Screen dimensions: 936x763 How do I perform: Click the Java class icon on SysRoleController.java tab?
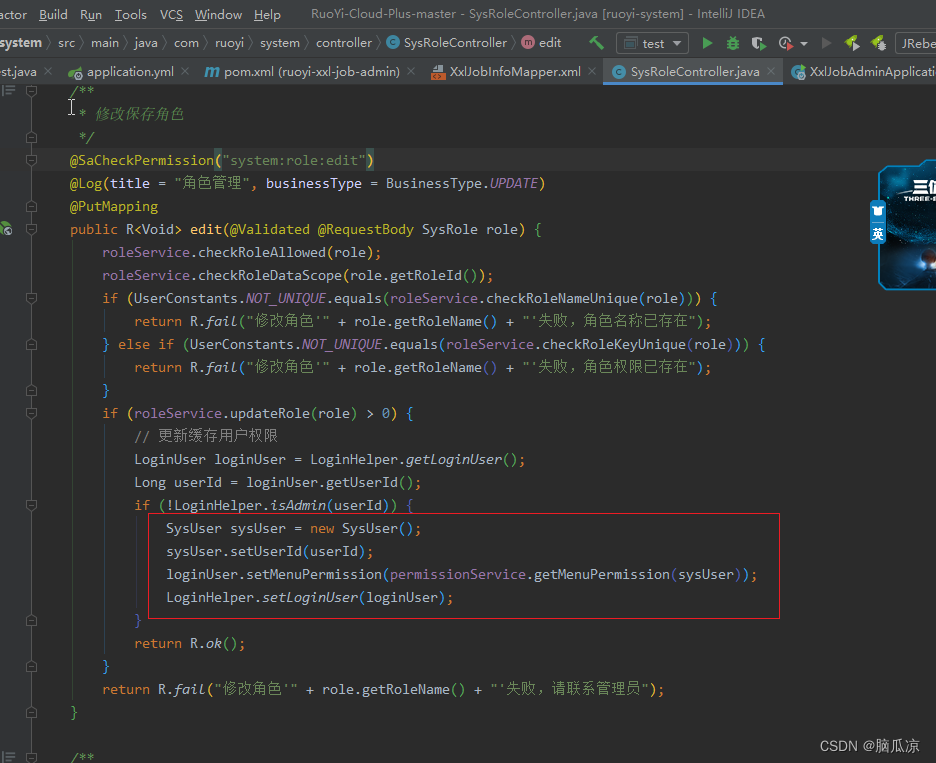coord(619,72)
